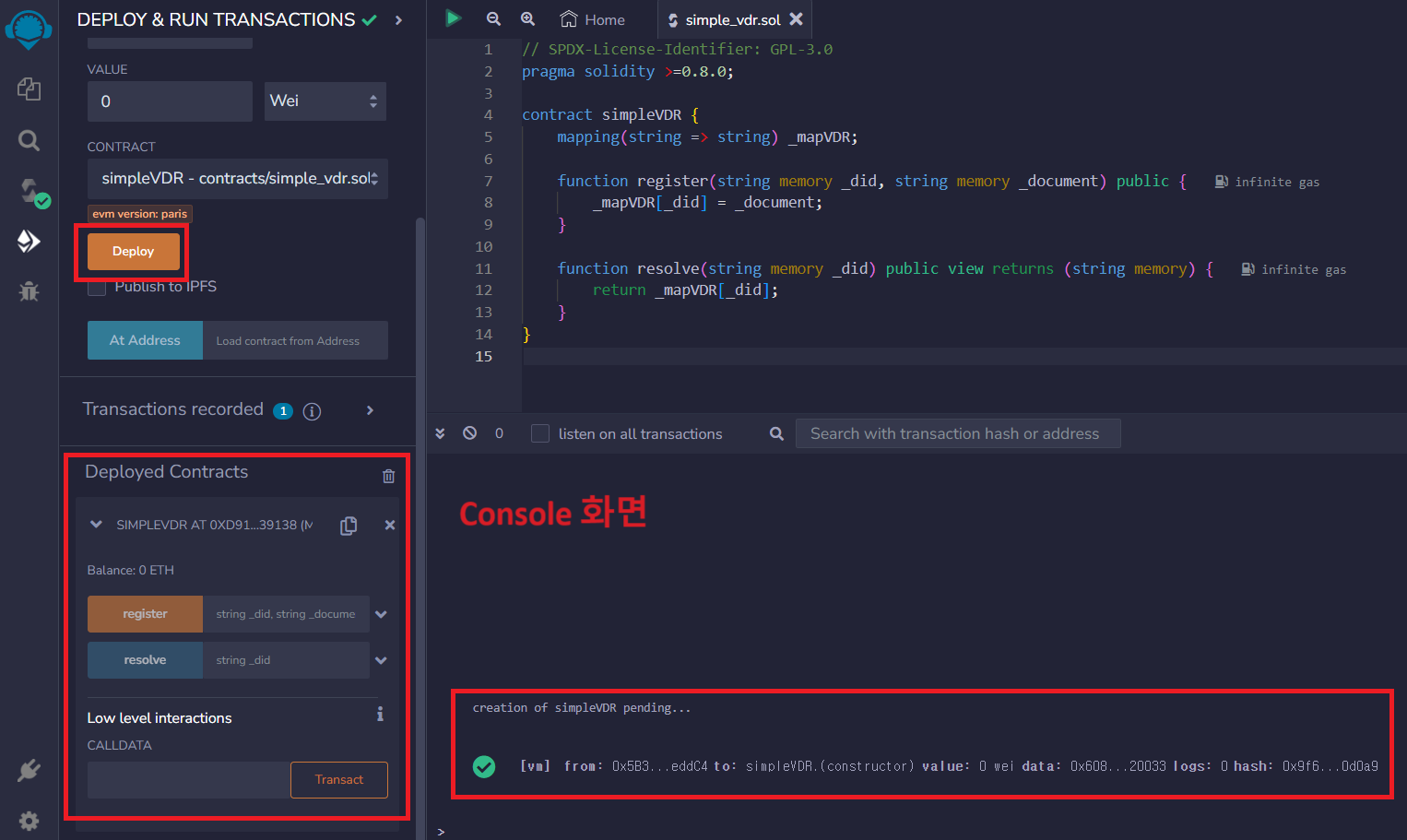This screenshot has height=840, width=1407.
Task: Click the resolve function button
Action: tap(145, 660)
